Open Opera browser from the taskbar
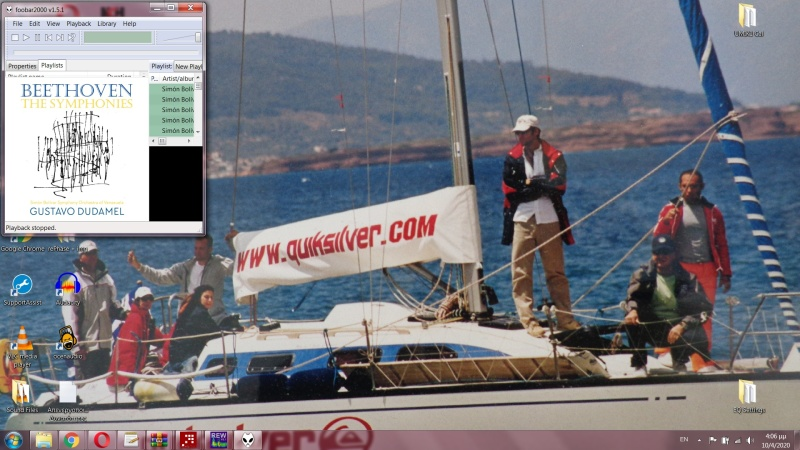This screenshot has height=450, width=800. (x=102, y=440)
